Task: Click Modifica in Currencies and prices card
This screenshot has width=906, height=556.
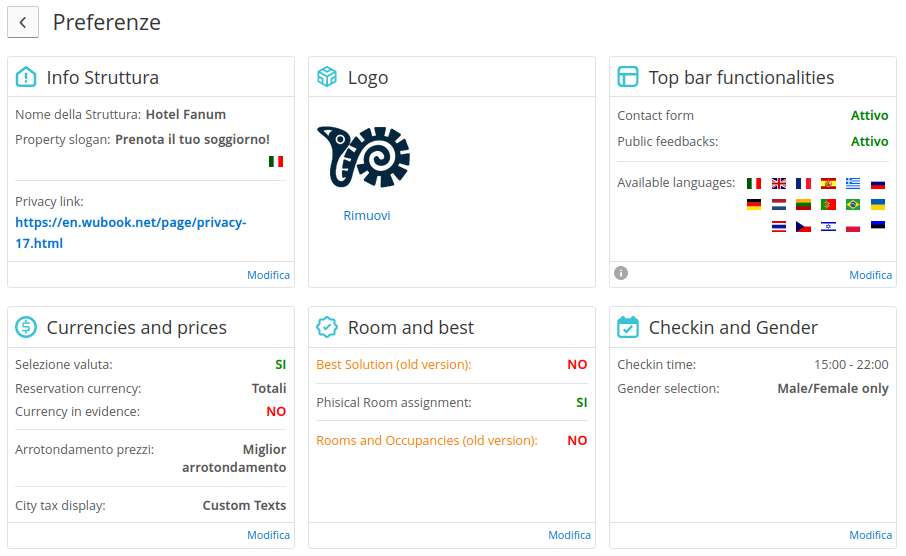Action: [x=269, y=535]
